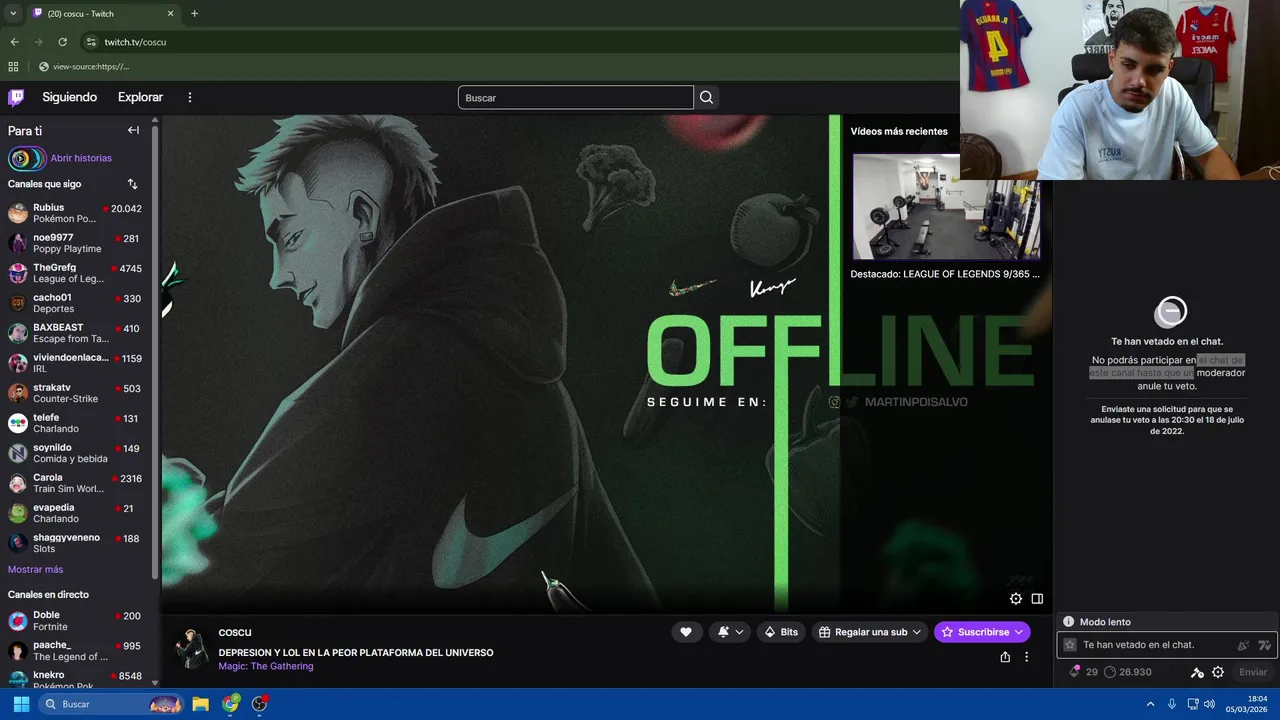Click the COSCU channel name
Viewport: 1280px width, 720px height.
point(235,633)
